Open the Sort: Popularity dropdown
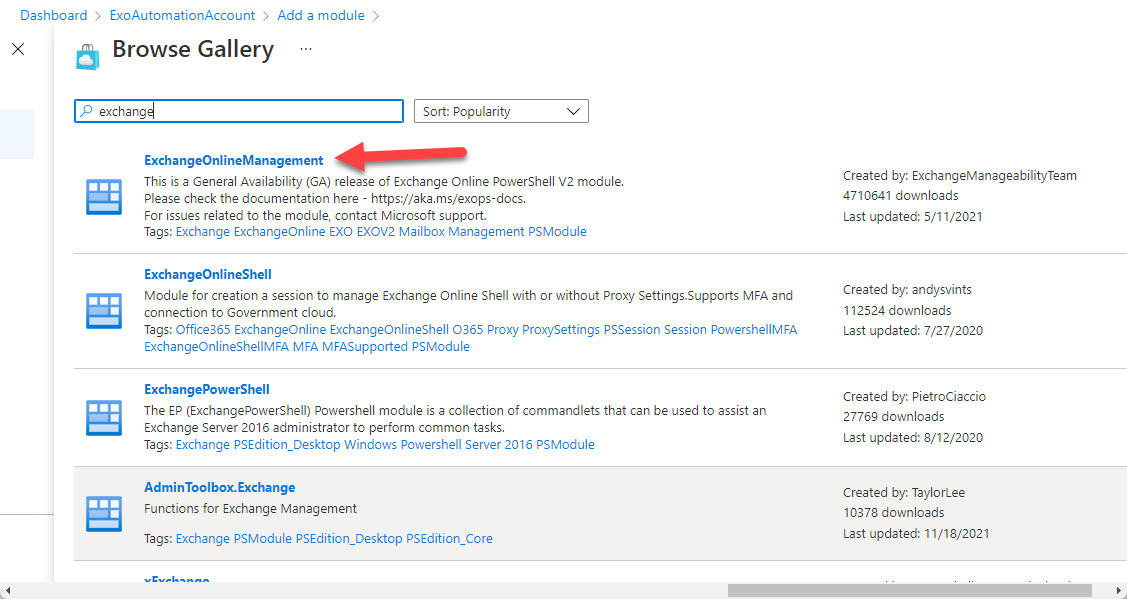The width and height of the screenshot is (1127, 599). point(500,111)
